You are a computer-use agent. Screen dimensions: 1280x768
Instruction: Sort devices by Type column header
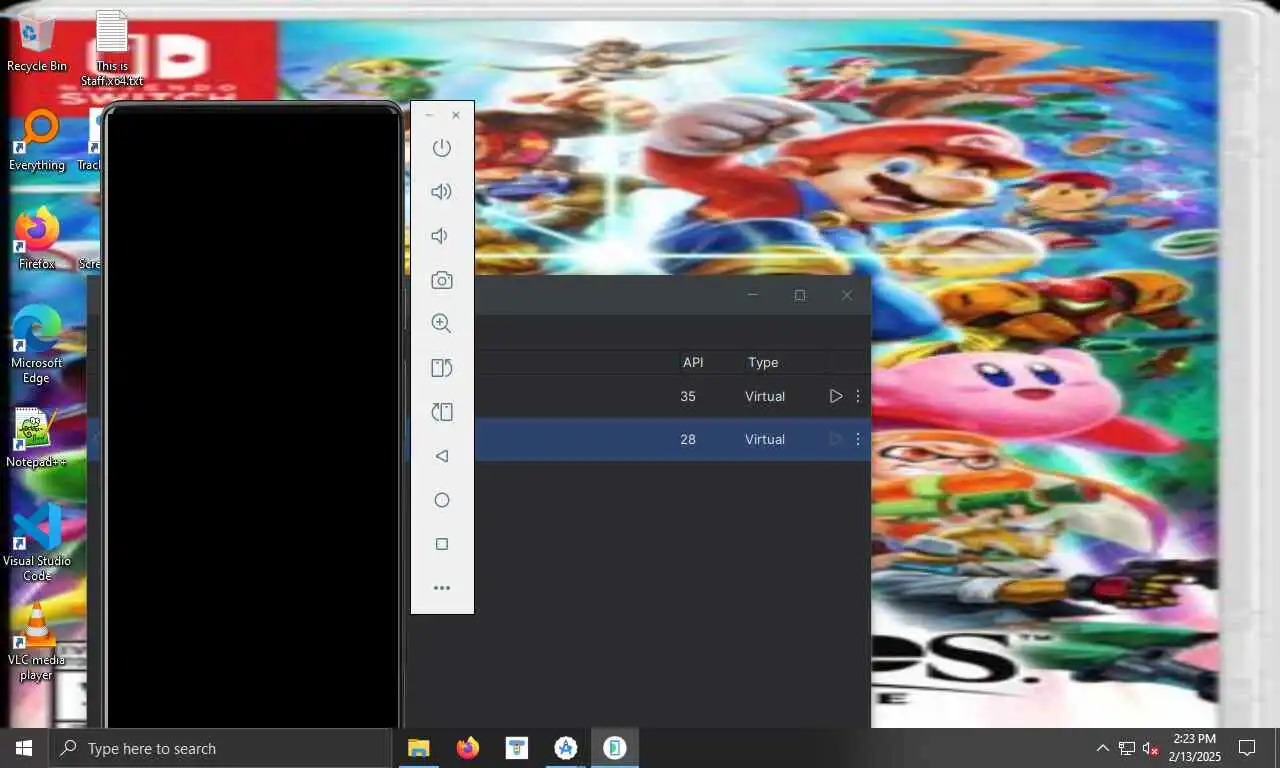[763, 362]
